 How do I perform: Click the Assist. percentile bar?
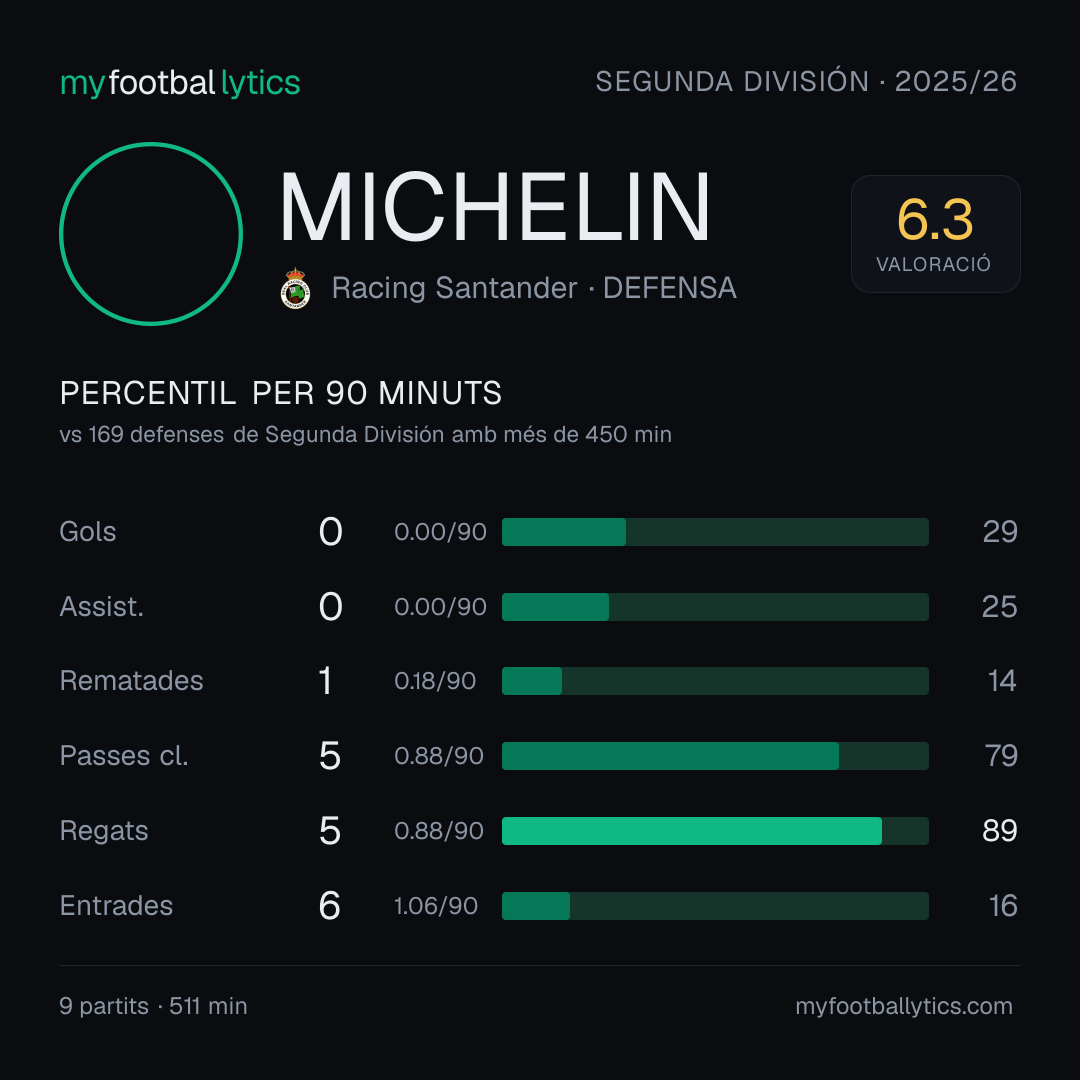[x=715, y=607]
